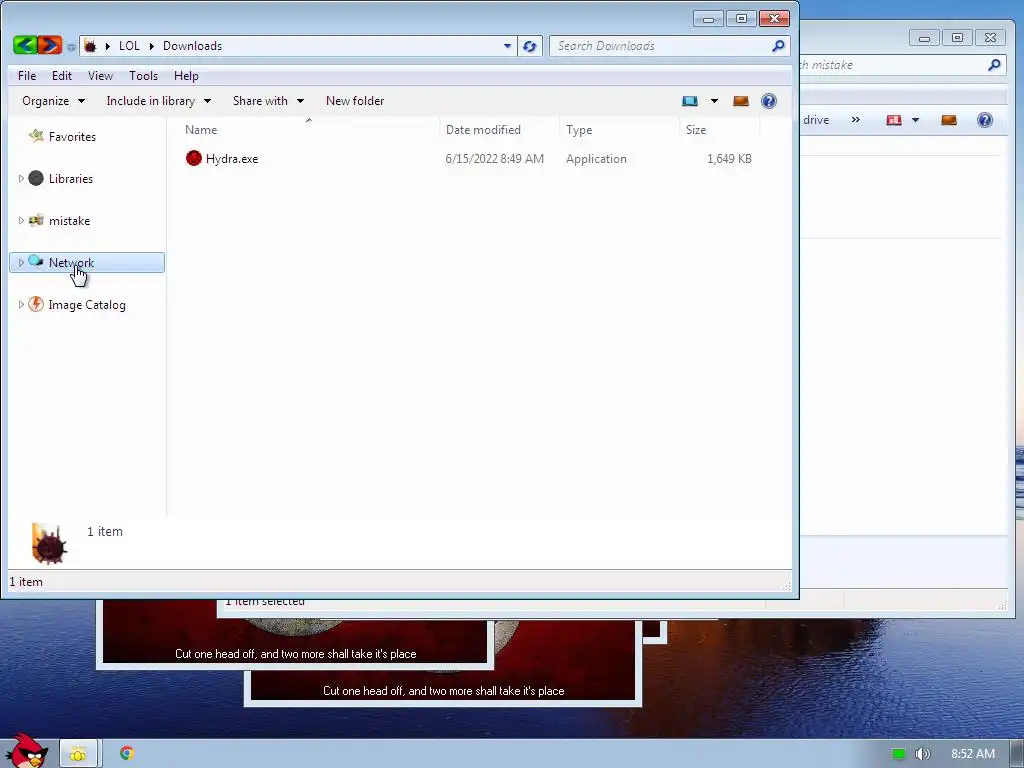Viewport: 1024px width, 768px height.
Task: Refresh the Downloads folder
Action: tap(530, 46)
